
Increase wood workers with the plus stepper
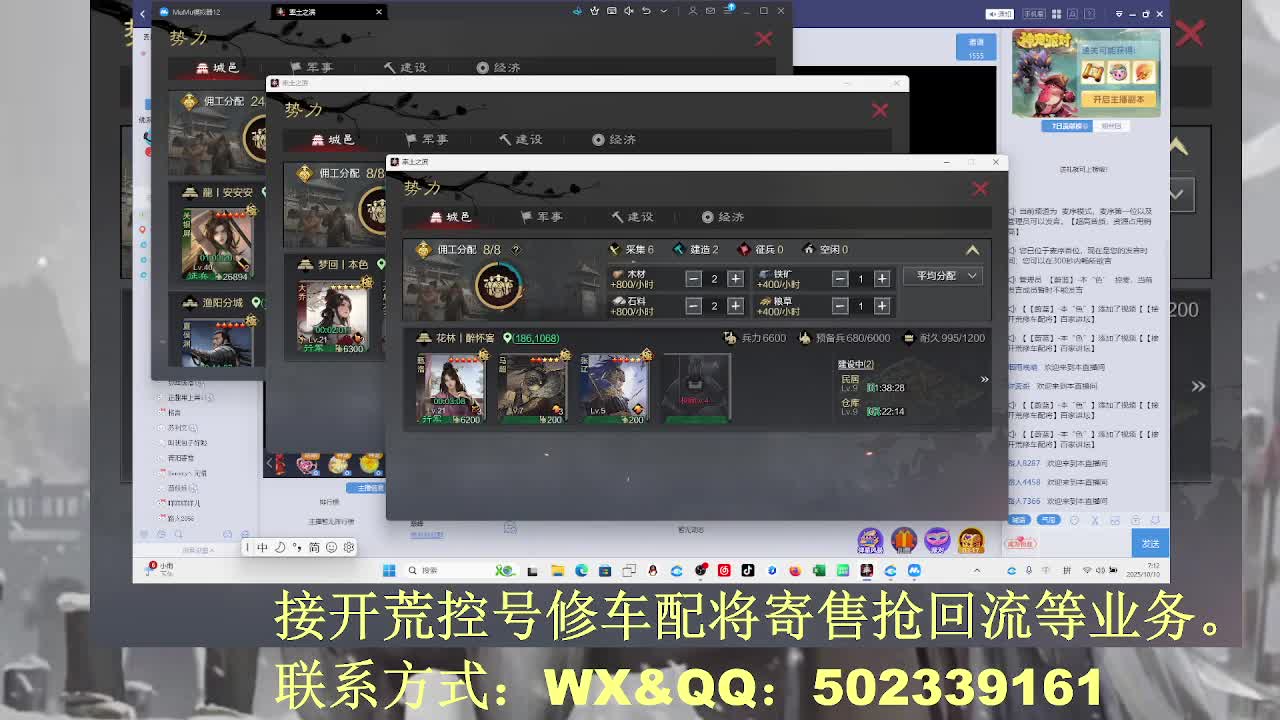[737, 276]
